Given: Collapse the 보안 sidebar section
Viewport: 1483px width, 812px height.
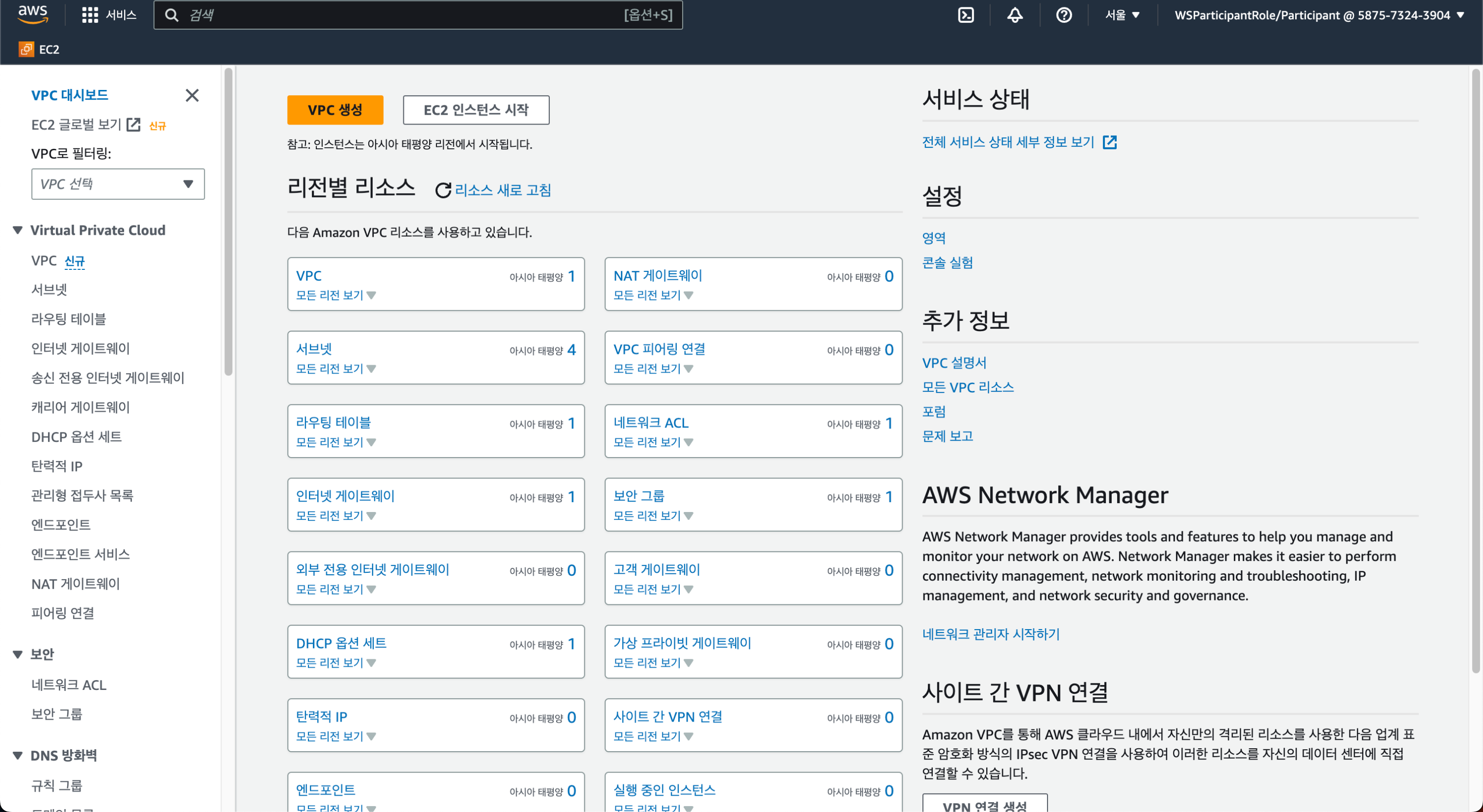Looking at the screenshot, I should (18, 654).
